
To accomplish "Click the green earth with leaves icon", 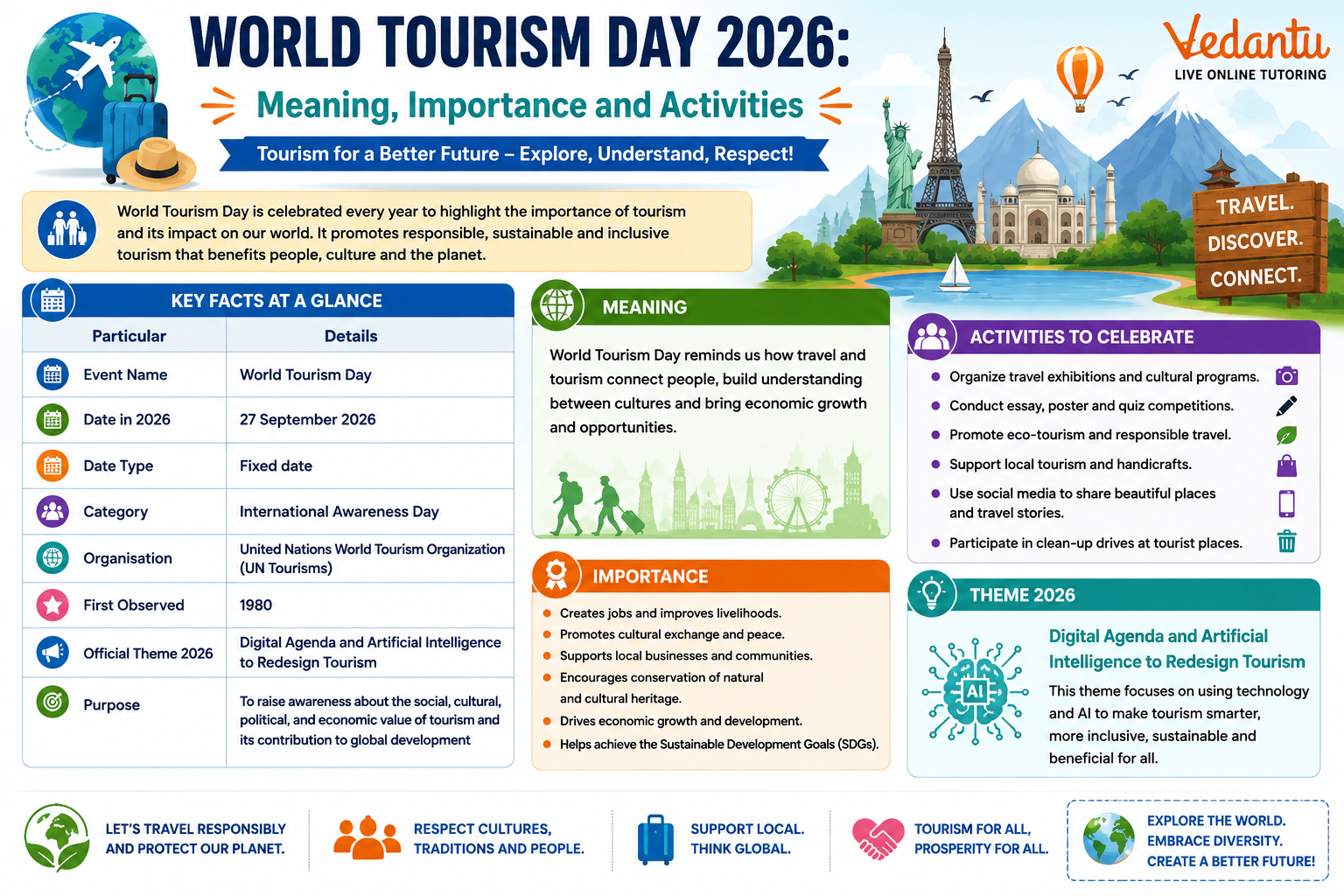I will tap(57, 837).
